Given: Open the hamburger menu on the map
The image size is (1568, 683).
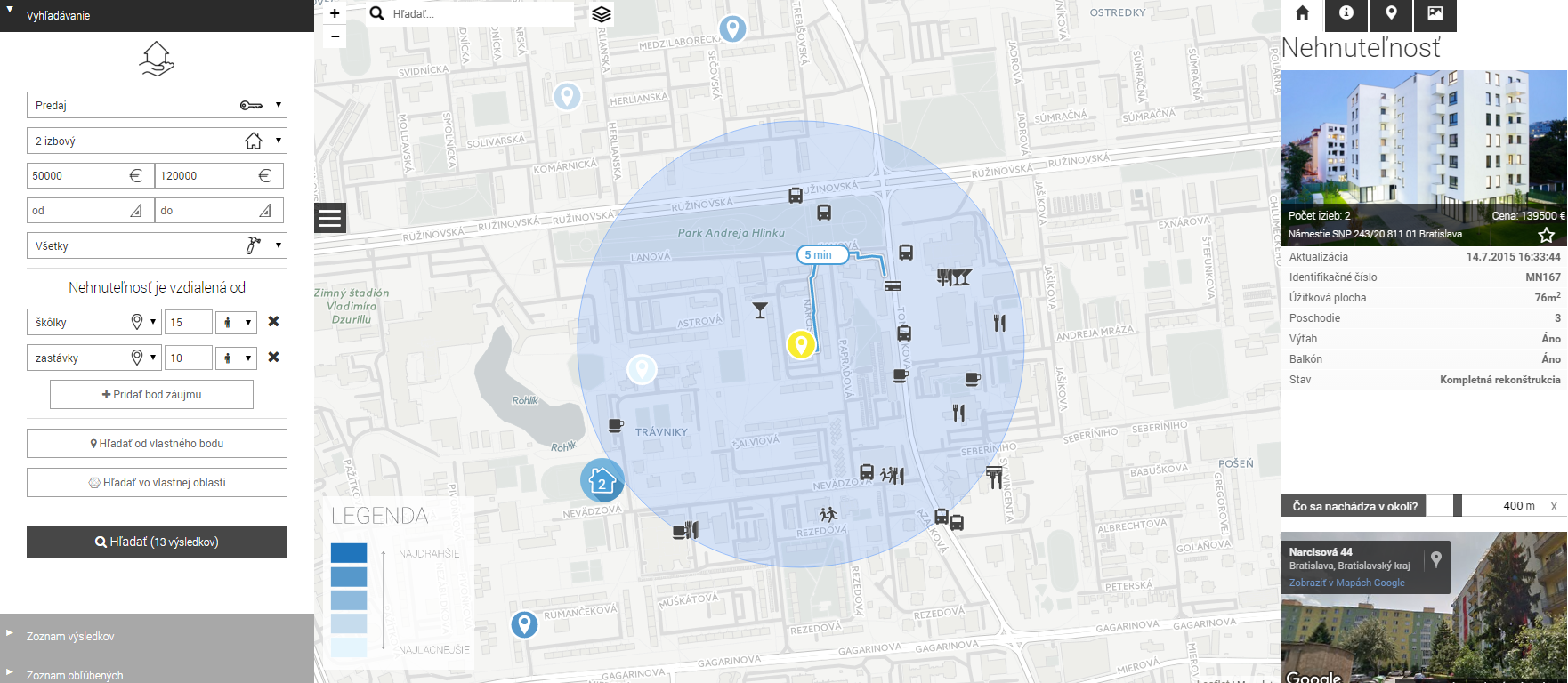Looking at the screenshot, I should click(x=330, y=217).
